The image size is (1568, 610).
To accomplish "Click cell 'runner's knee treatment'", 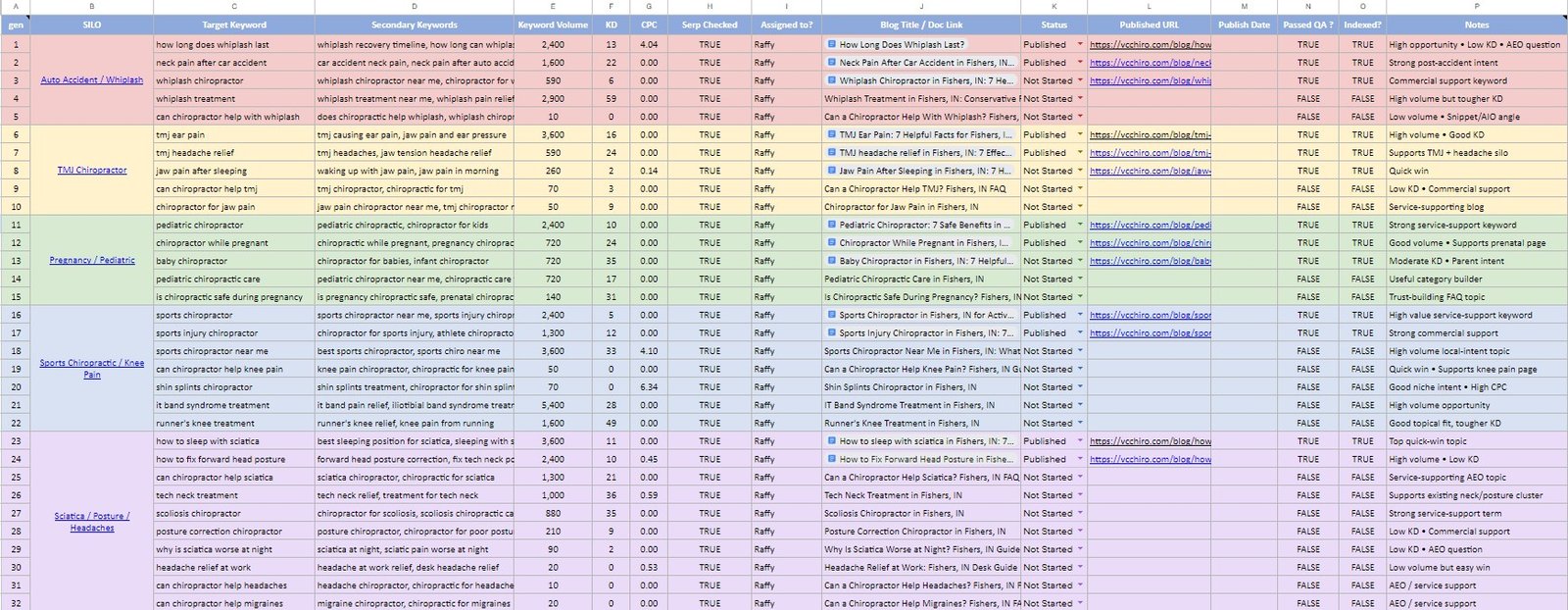I will click(x=234, y=423).
